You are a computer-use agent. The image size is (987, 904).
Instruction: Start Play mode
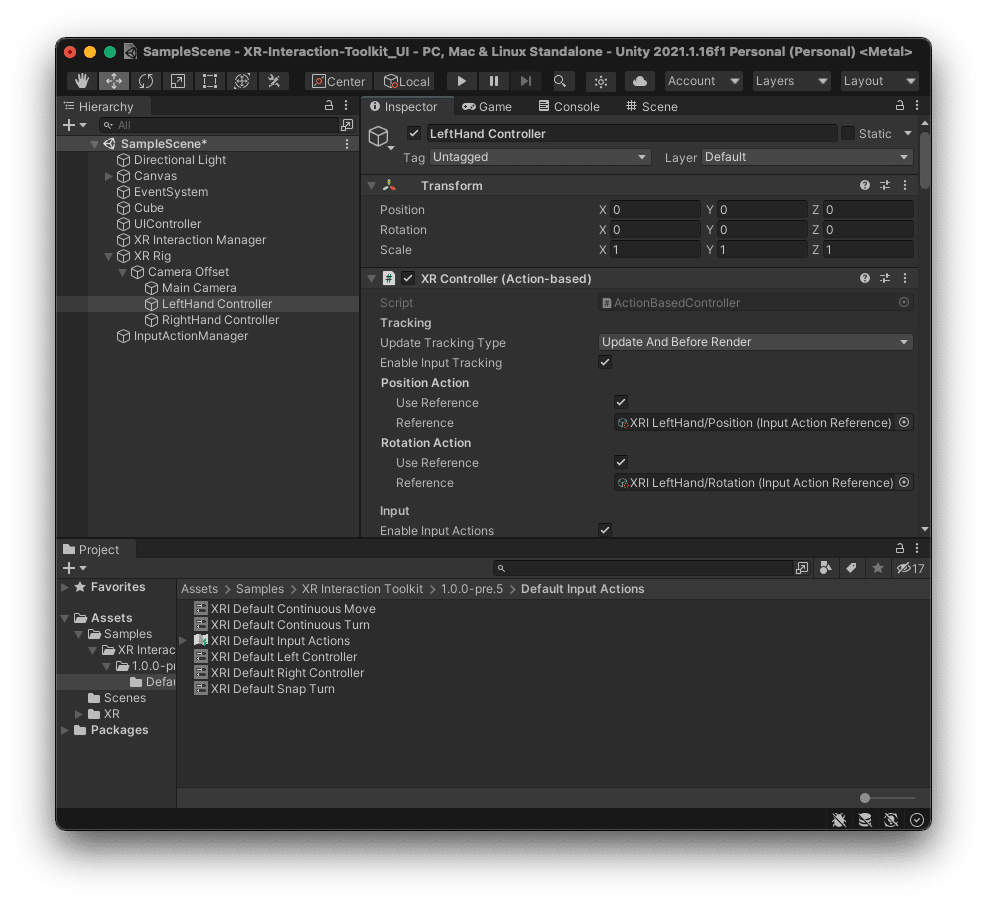click(x=461, y=81)
